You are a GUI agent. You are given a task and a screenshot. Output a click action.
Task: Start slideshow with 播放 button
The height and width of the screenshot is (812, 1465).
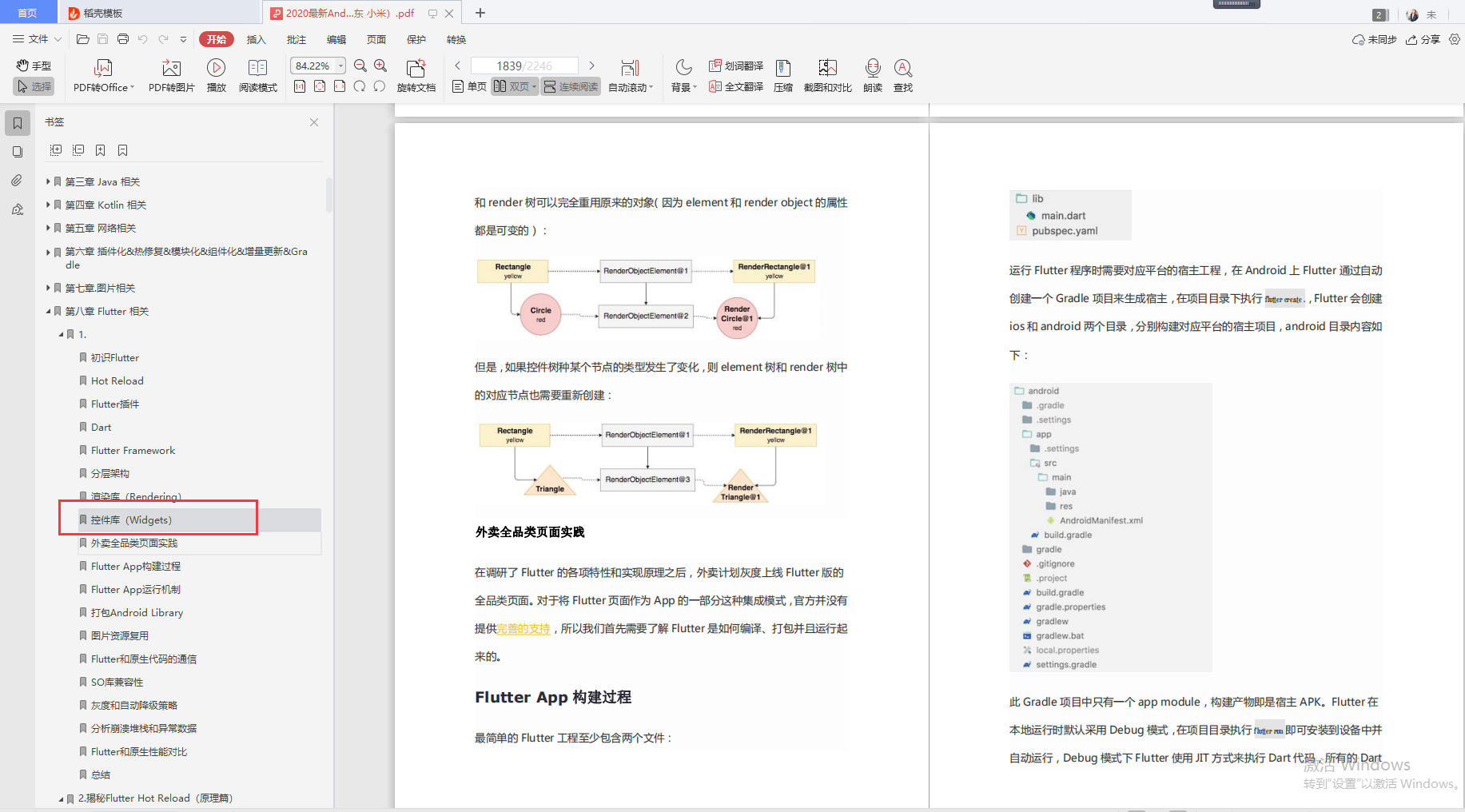(216, 76)
